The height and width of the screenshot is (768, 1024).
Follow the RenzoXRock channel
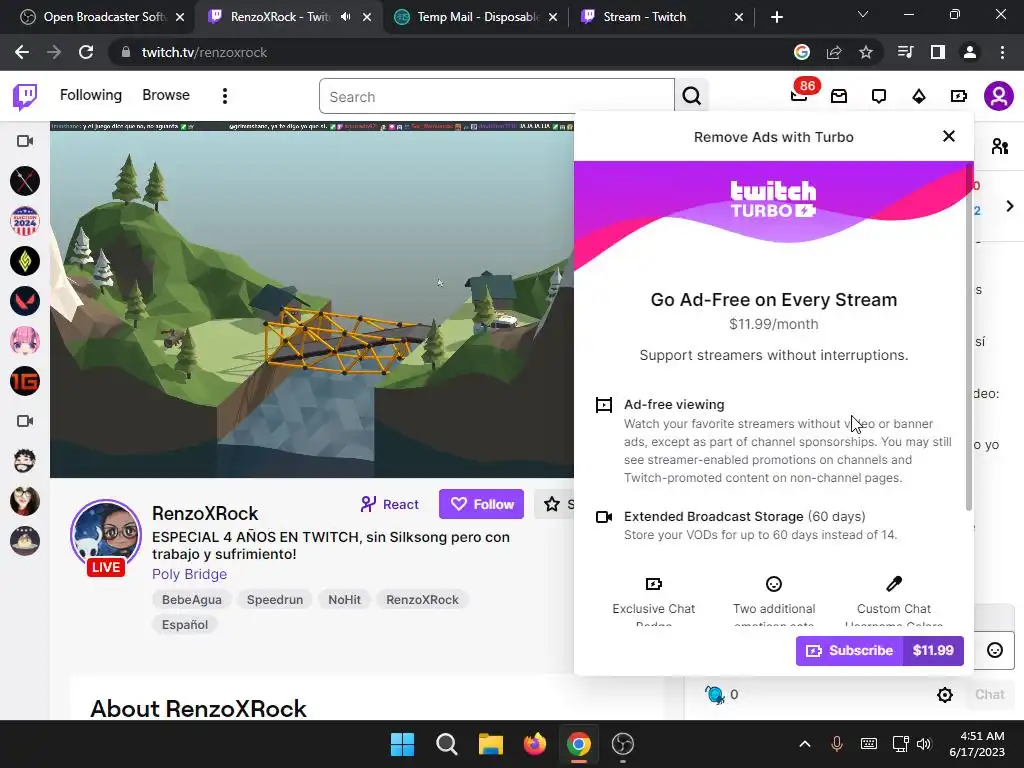481,504
